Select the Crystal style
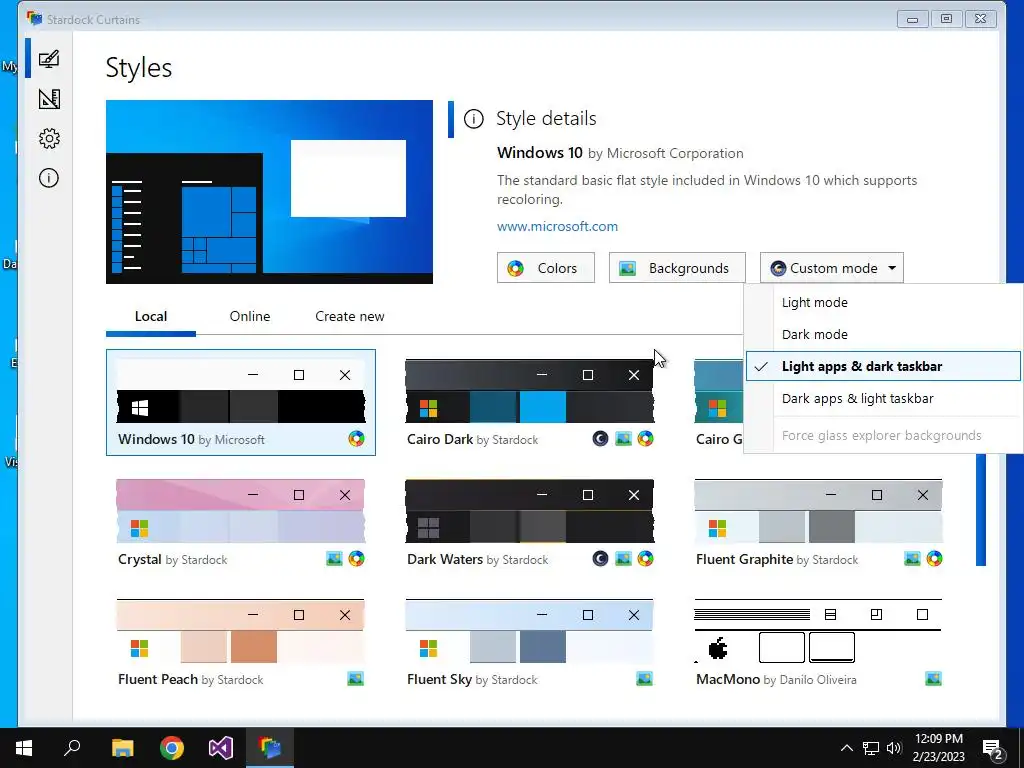This screenshot has height=768, width=1024. pos(240,522)
